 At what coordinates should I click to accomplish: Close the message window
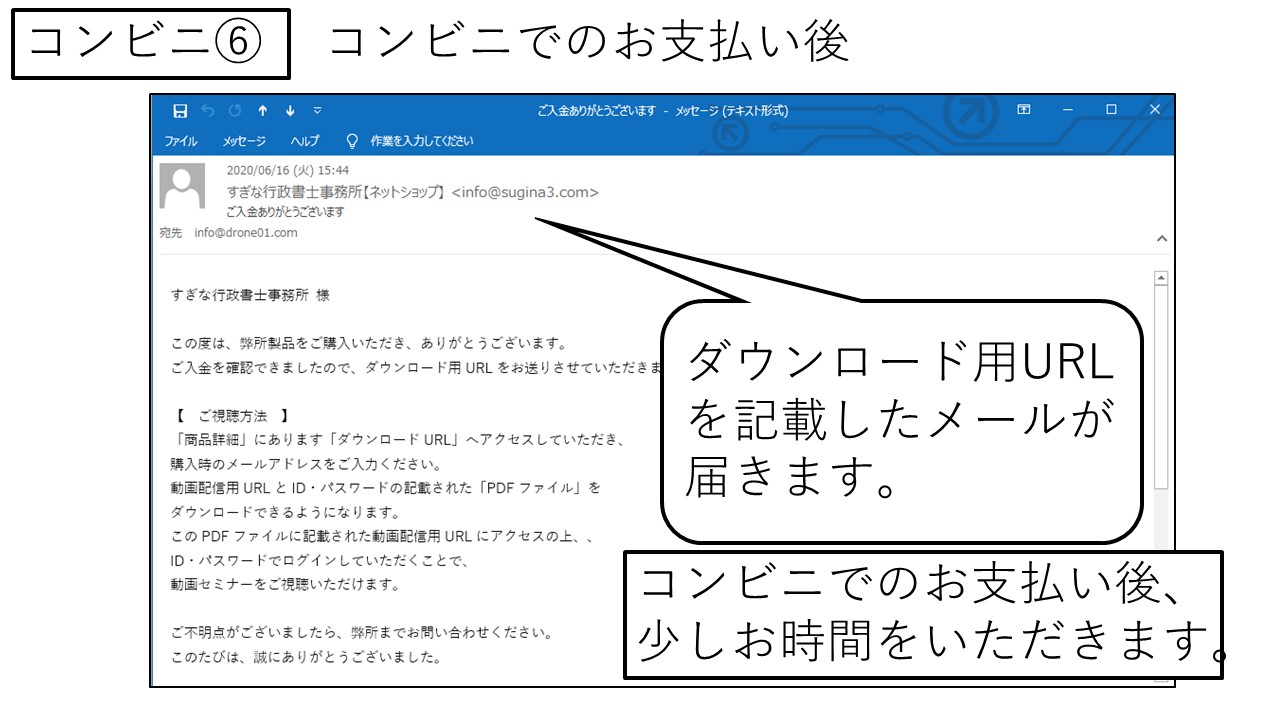[x=1155, y=110]
